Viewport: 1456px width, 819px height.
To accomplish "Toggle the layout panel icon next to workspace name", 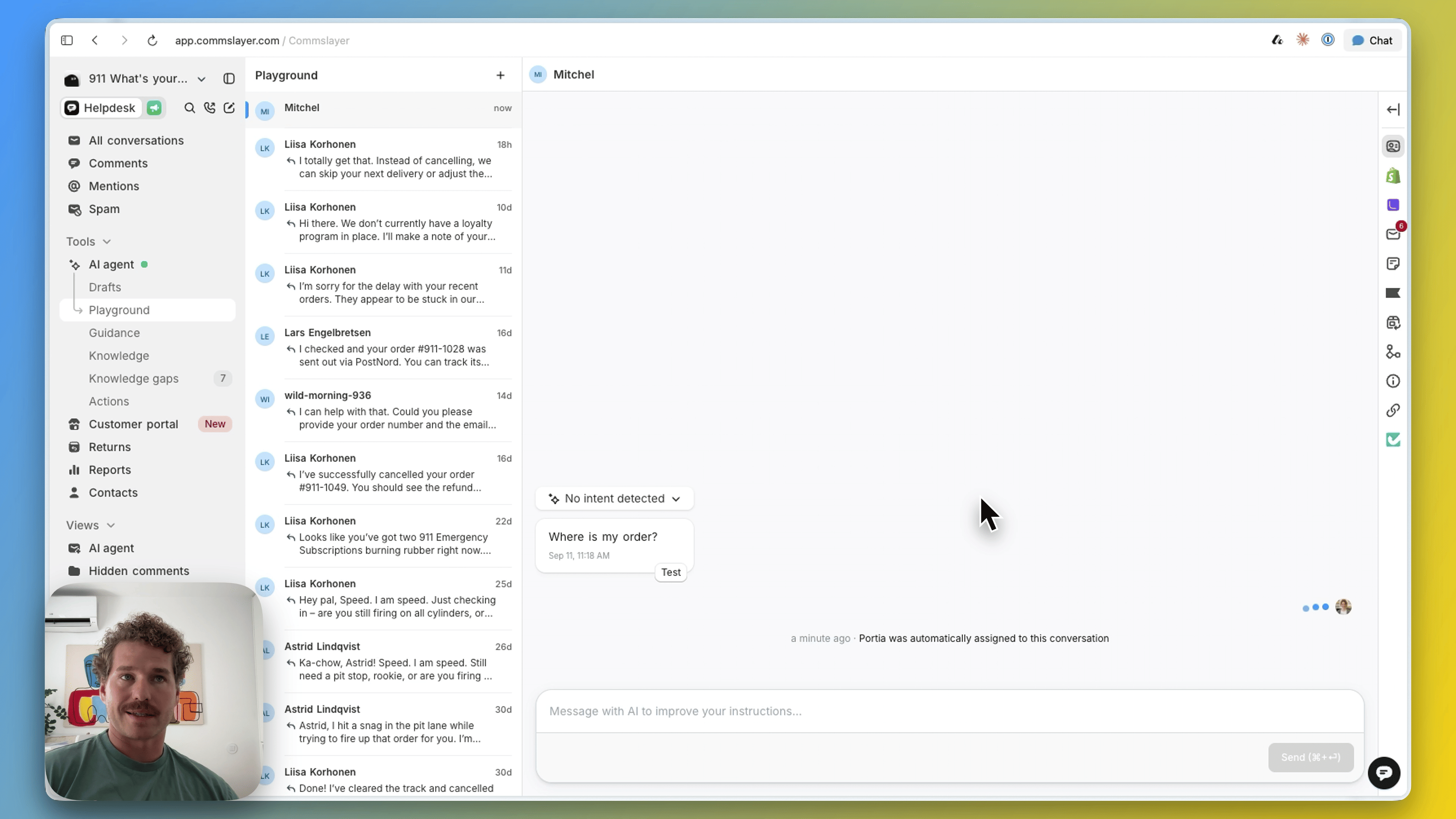I will pos(229,78).
